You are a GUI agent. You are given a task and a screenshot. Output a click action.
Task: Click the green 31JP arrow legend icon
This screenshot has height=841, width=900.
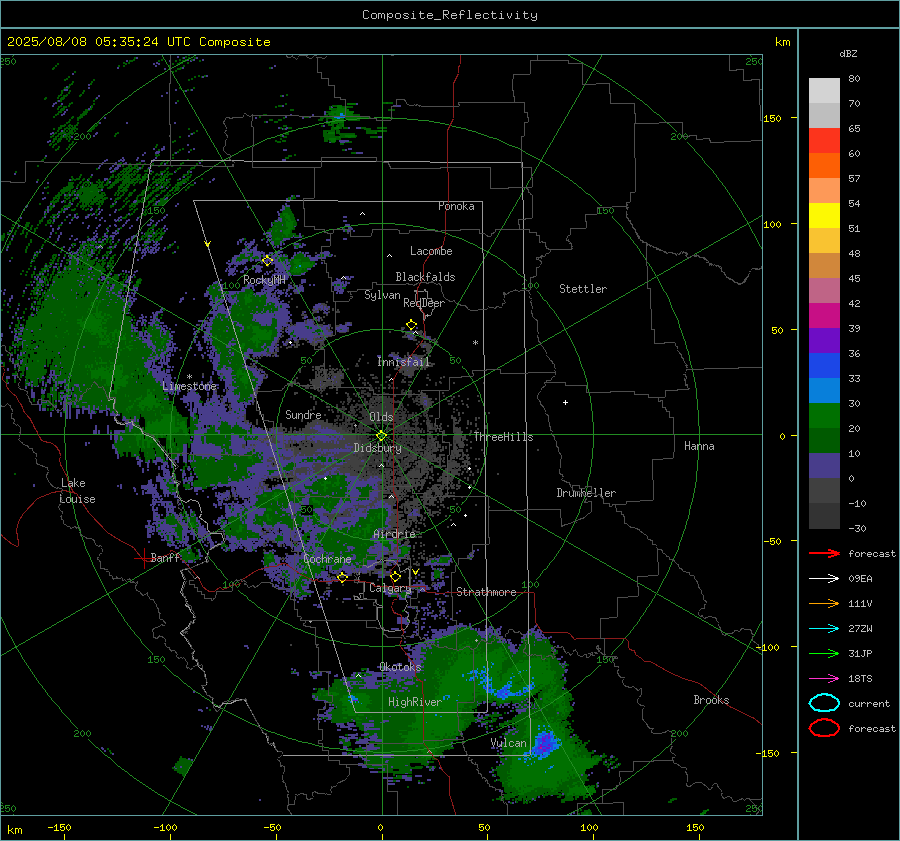[x=824, y=653]
